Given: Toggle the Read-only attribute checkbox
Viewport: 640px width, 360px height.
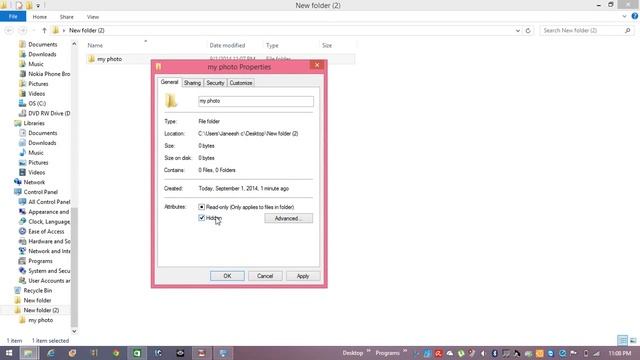Looking at the screenshot, I should coord(201,207).
